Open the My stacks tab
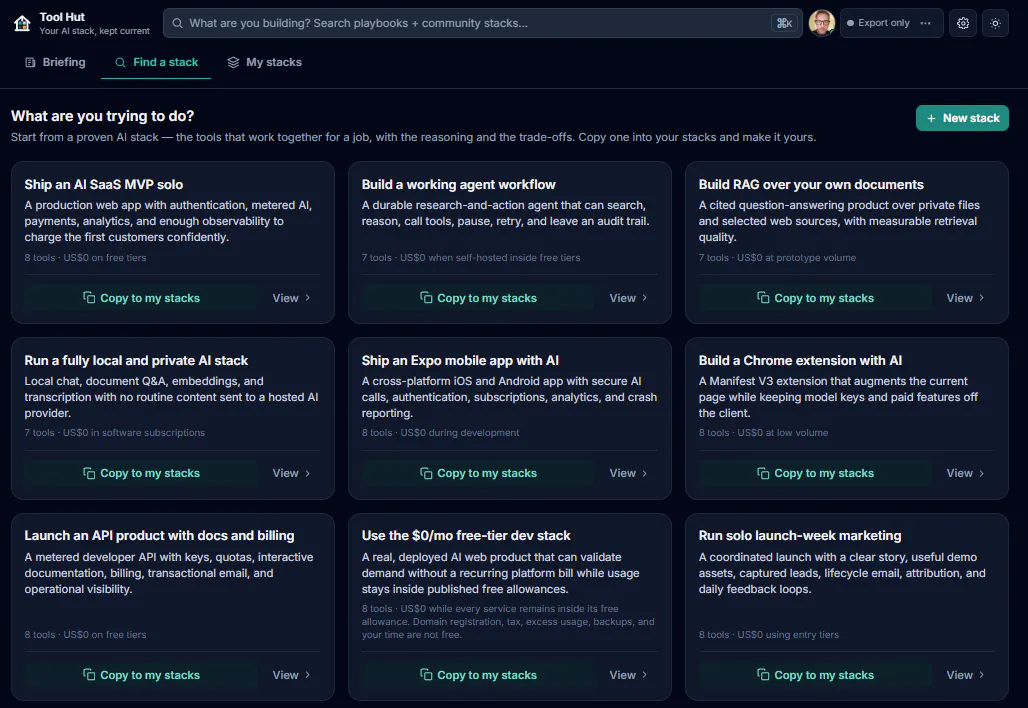 (x=264, y=62)
